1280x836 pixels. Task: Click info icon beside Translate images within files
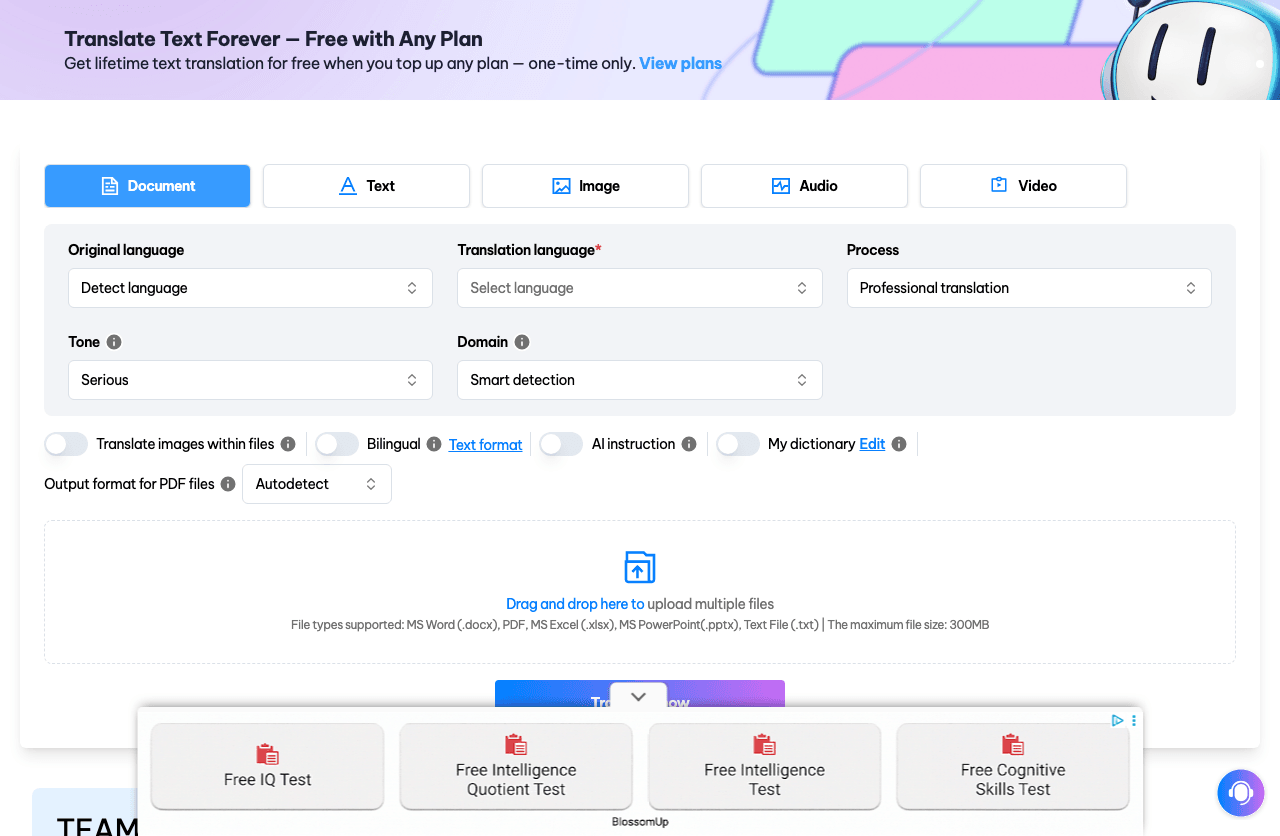coord(288,444)
